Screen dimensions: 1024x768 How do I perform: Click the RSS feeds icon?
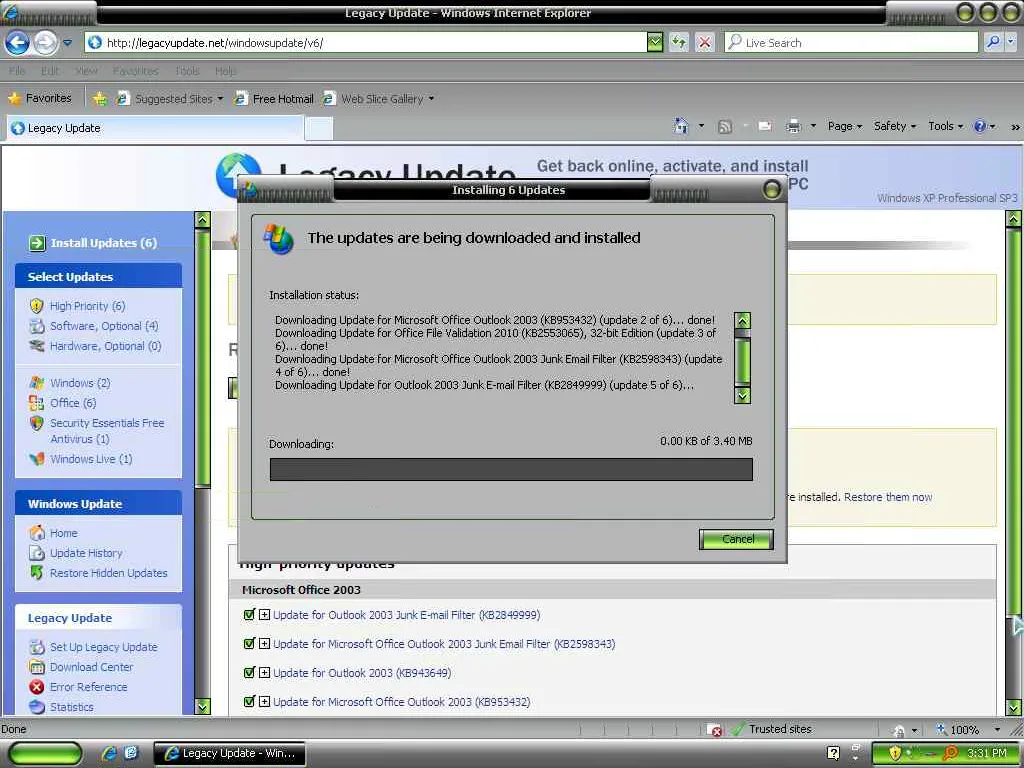724,127
